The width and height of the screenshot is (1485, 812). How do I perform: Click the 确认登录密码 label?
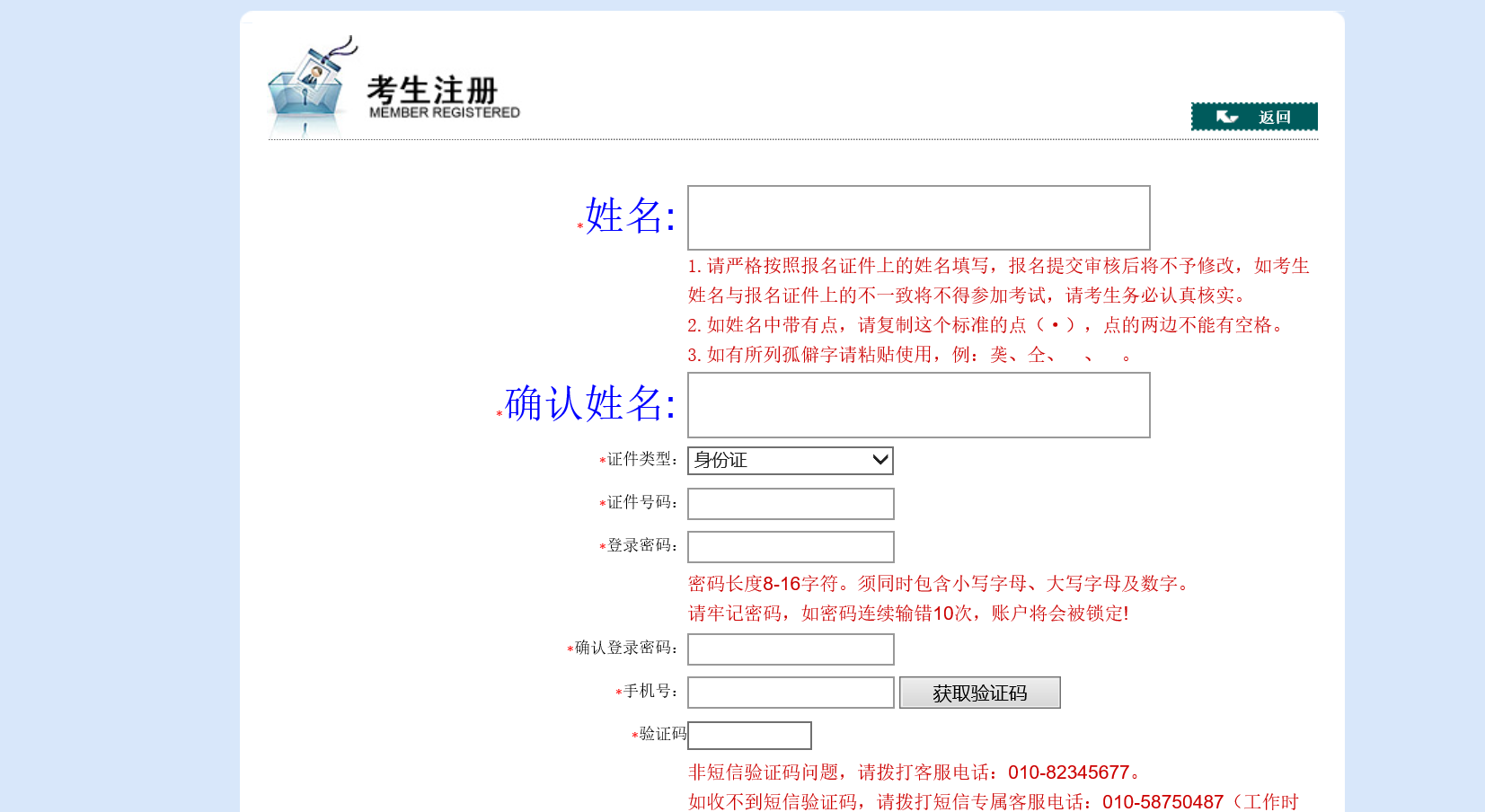[625, 648]
